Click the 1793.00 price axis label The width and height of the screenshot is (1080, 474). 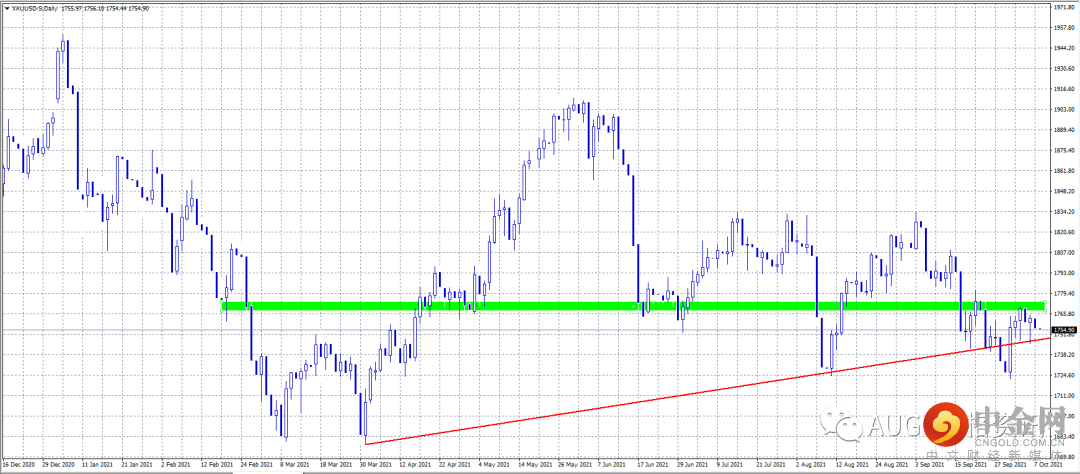click(x=1064, y=274)
